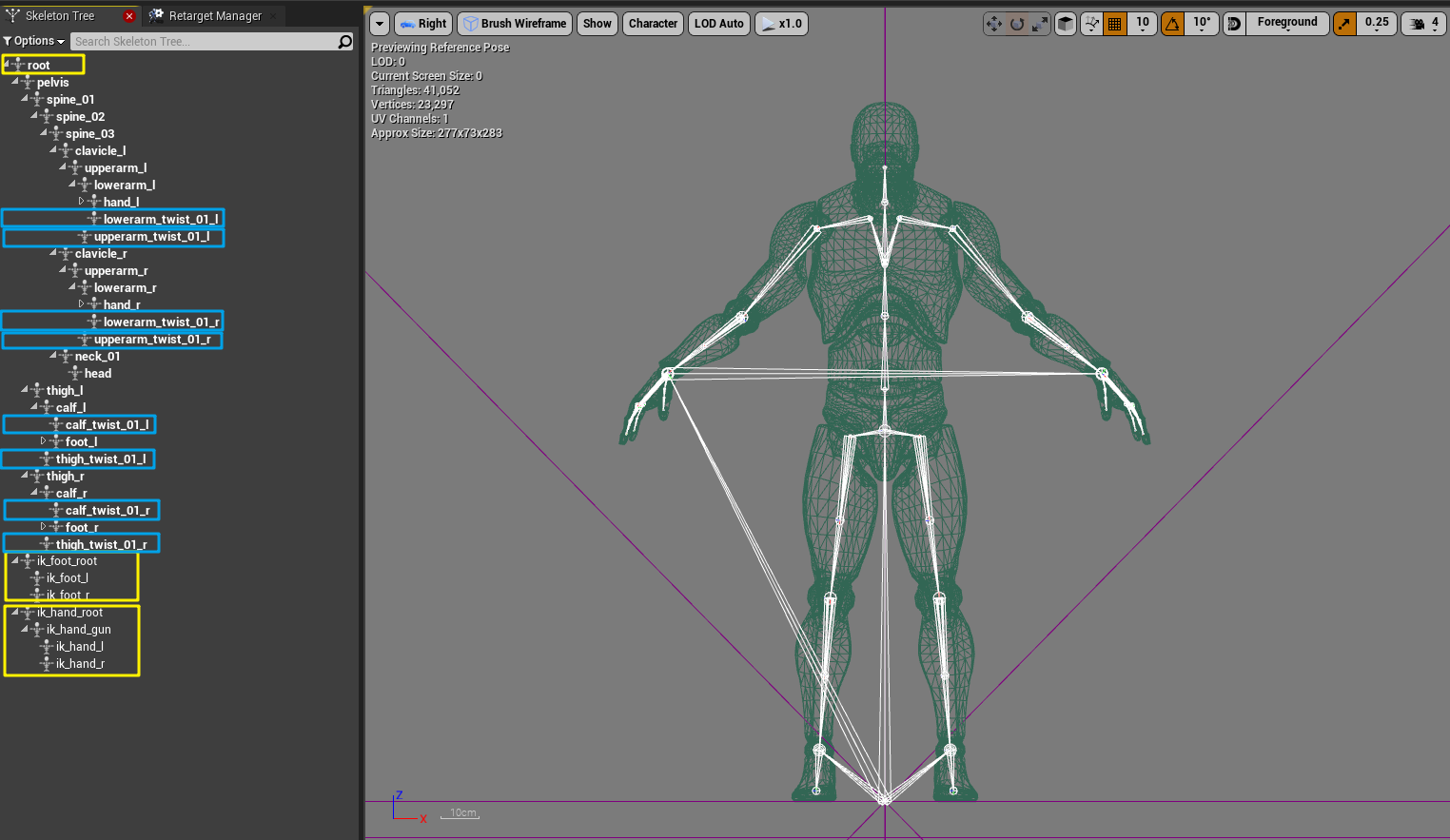Viewport: 1450px width, 840px height.
Task: Click bone icon of lowerarm_twist_01_r
Action: (94, 322)
